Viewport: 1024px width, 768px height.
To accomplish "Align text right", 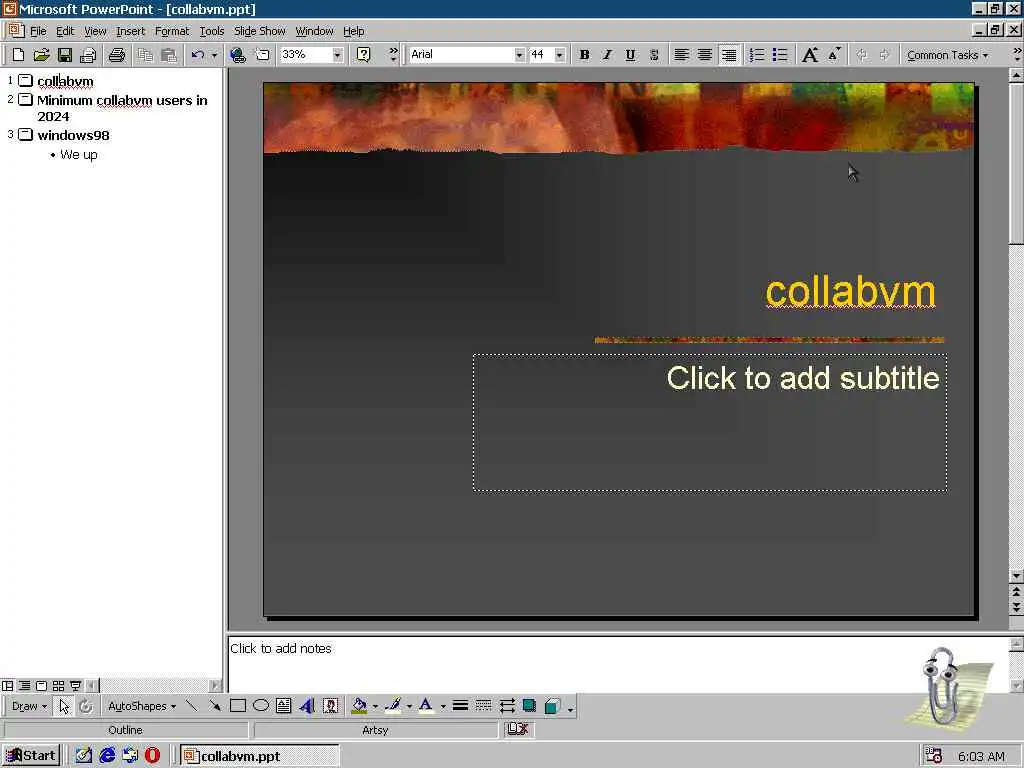I will pos(728,55).
